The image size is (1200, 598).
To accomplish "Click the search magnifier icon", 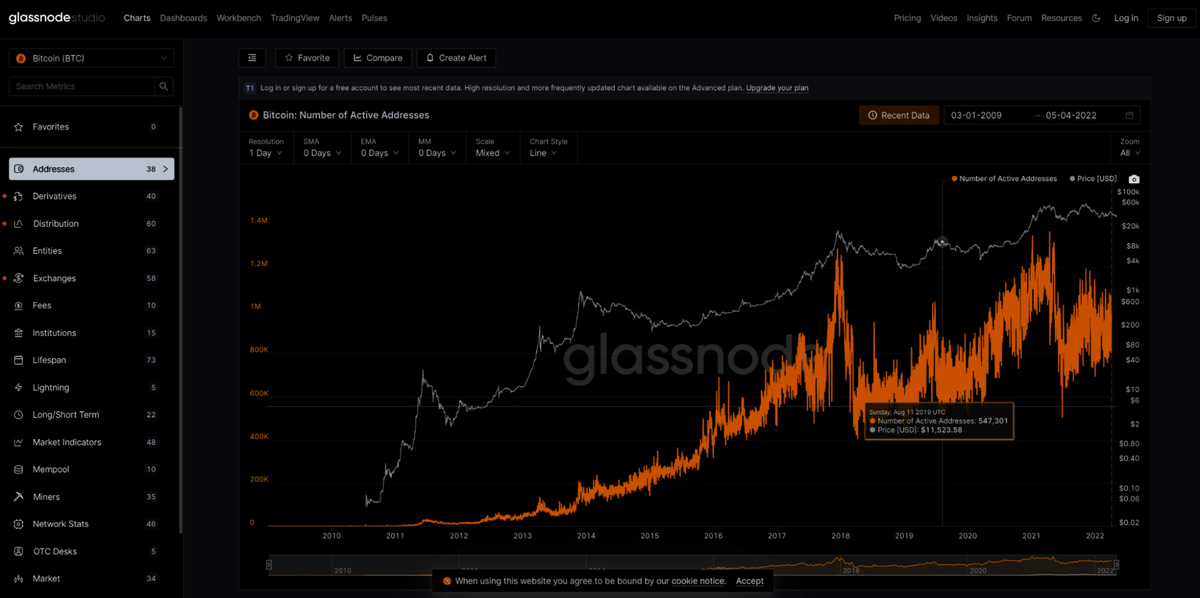I will pyautogui.click(x=164, y=87).
